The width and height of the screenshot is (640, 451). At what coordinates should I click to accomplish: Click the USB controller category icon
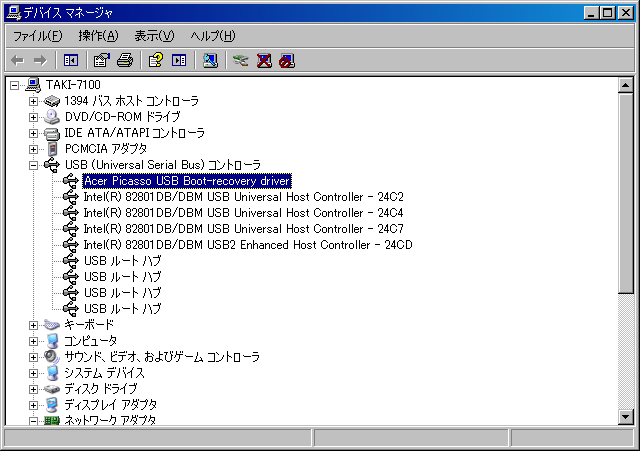coord(52,165)
